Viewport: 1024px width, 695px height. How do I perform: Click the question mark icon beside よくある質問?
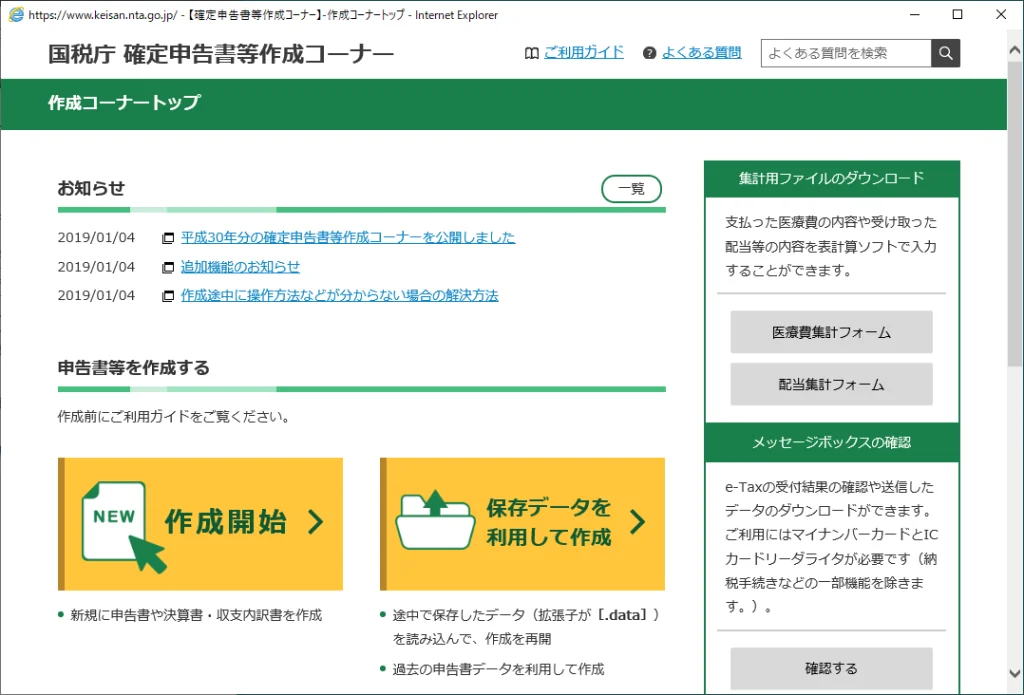tap(651, 52)
